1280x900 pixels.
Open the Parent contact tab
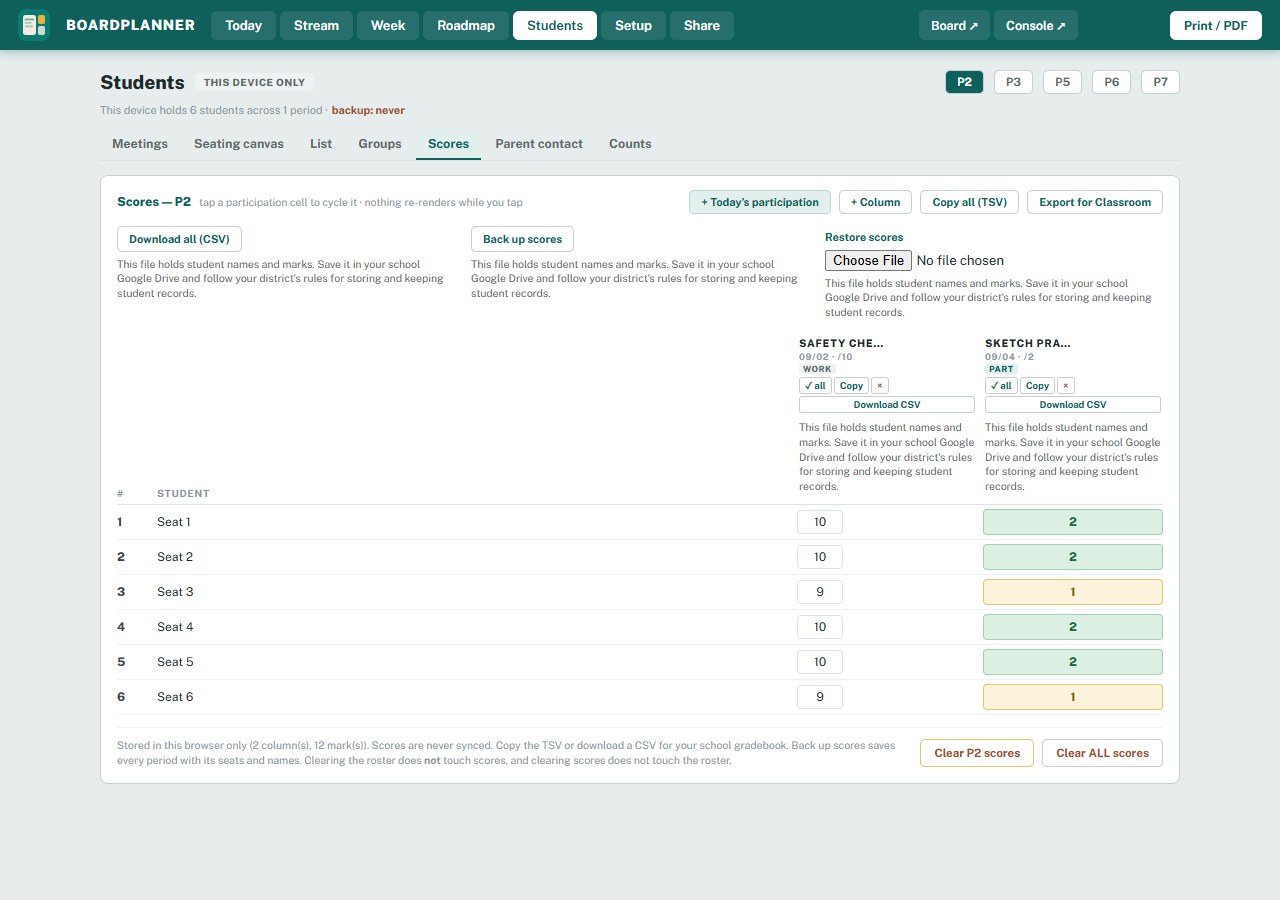(539, 144)
